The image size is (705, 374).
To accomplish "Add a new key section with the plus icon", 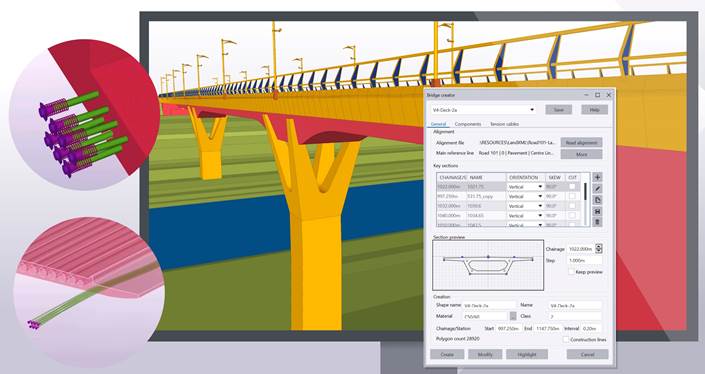I will [x=597, y=177].
